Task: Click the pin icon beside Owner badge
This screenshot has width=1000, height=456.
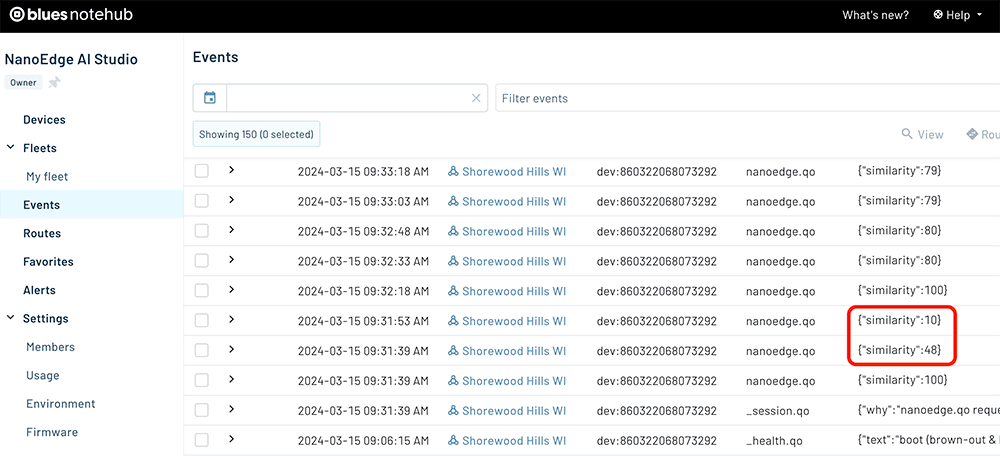Action: [55, 82]
